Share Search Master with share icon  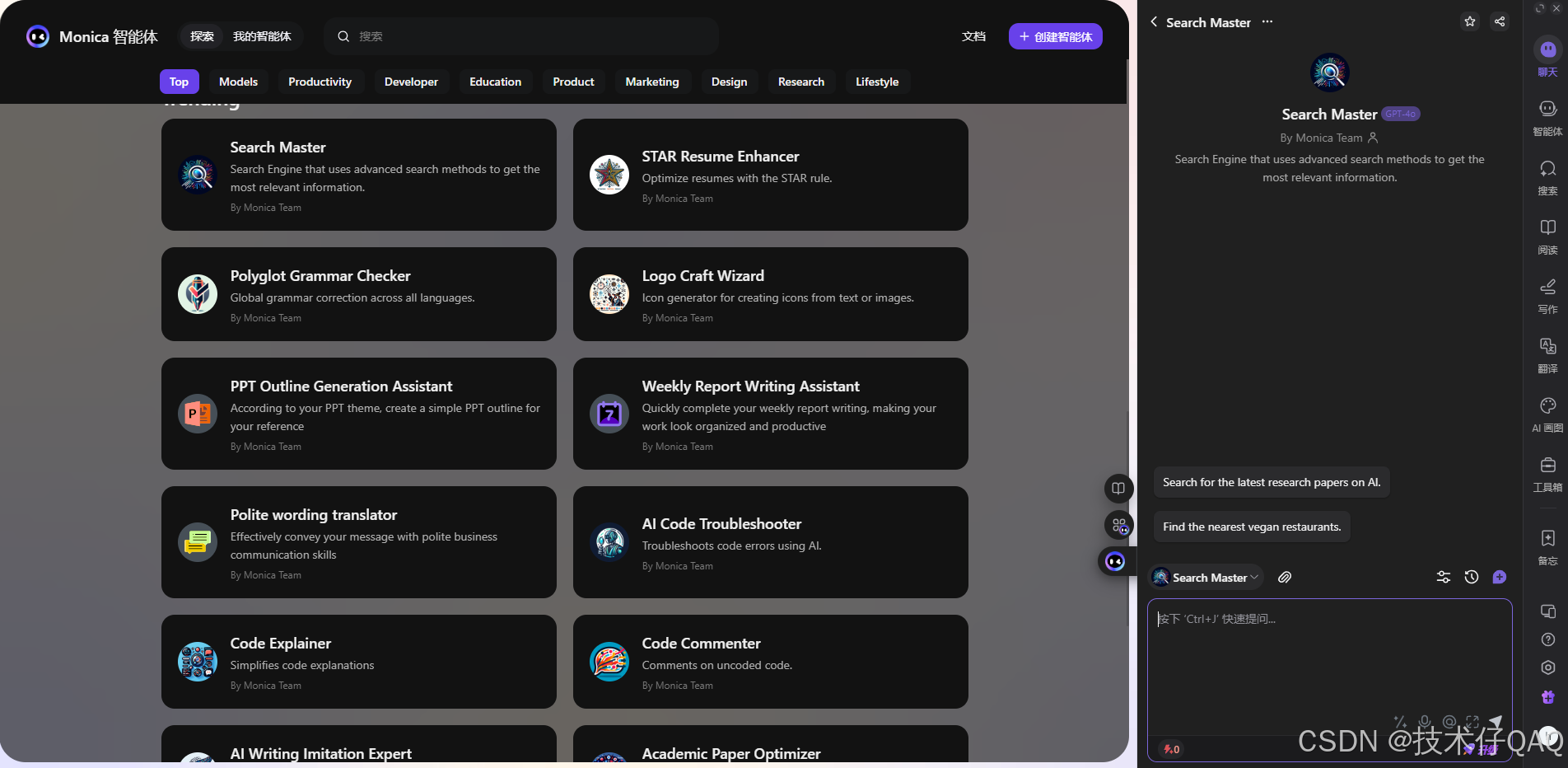pyautogui.click(x=1500, y=21)
